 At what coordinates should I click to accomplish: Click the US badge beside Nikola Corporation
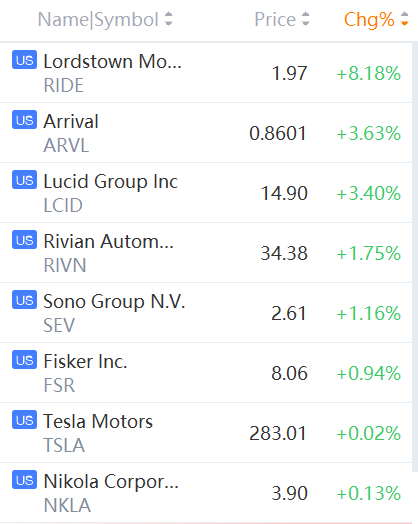[24, 480]
